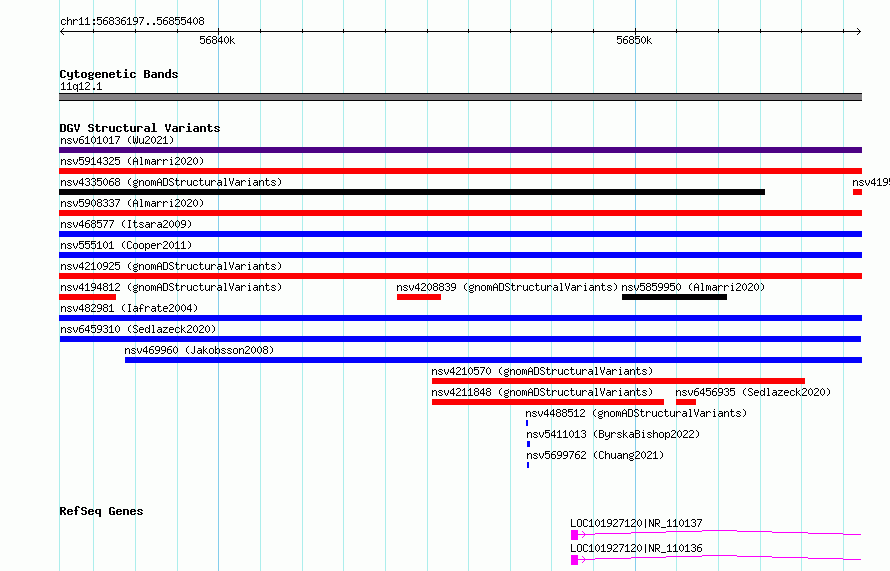Open nsv4210925 (gnomADStructuralVariants) label
Screen dimensions: 890x571
tap(171, 266)
